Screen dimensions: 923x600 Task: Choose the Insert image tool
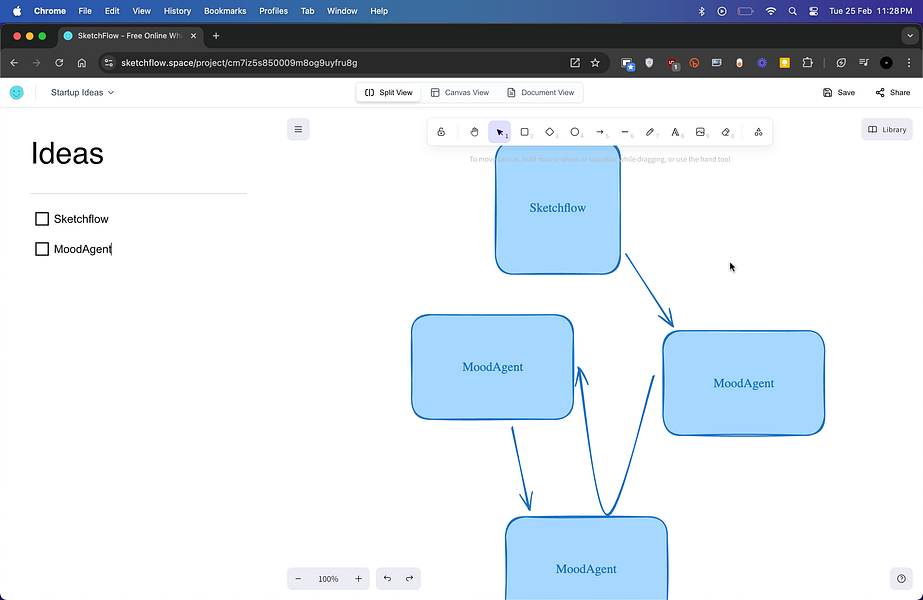[x=700, y=132]
